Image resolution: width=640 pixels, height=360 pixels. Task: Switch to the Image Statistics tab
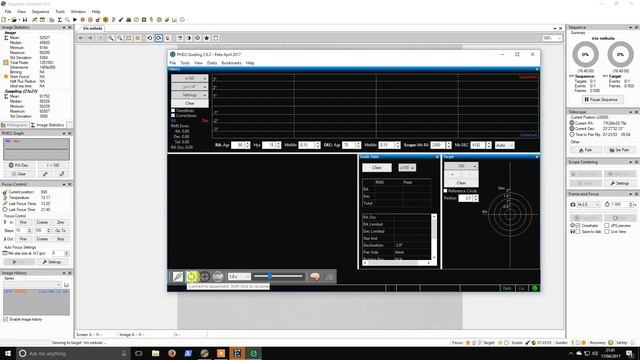pos(48,125)
